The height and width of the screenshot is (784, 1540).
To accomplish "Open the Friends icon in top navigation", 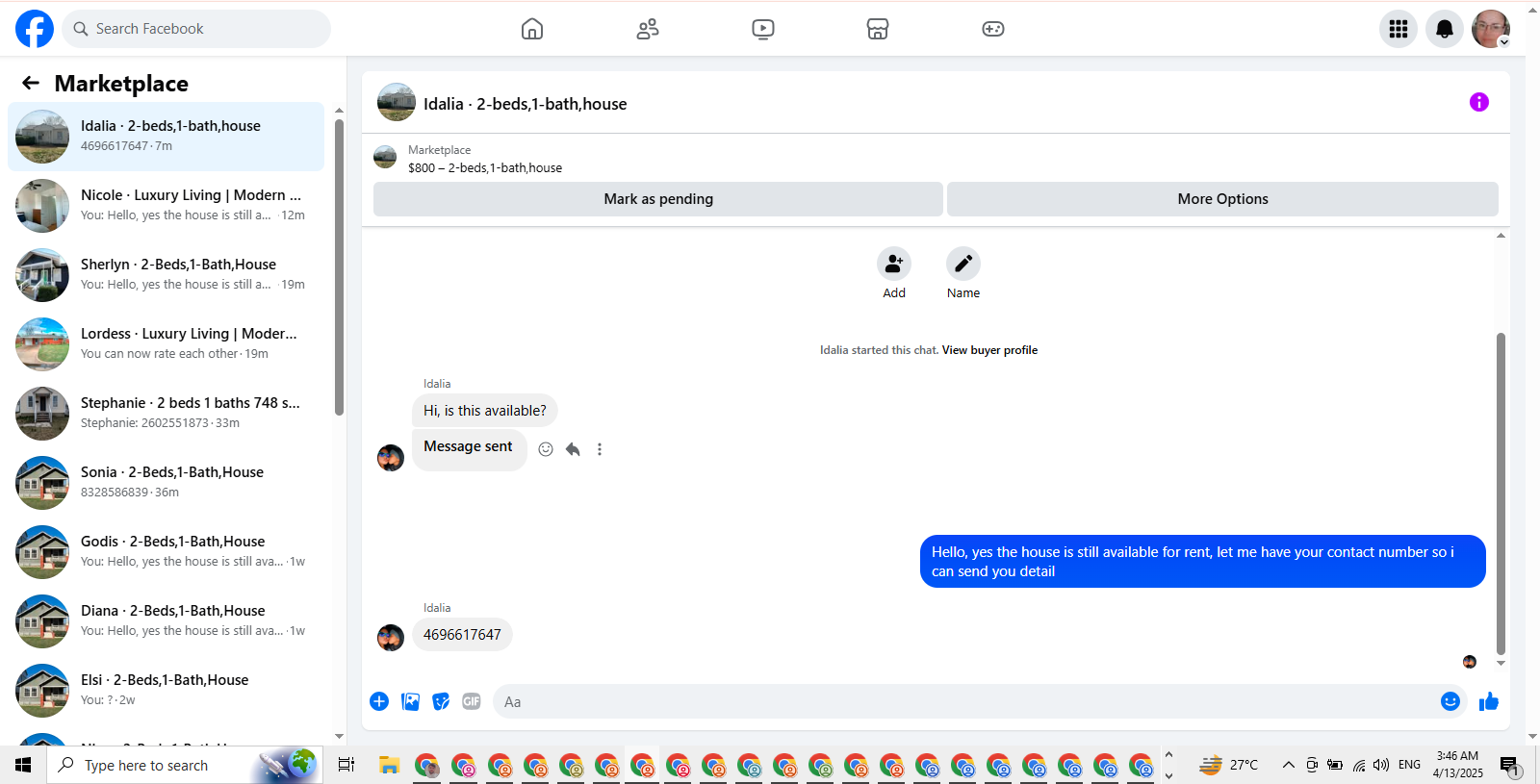I will tap(648, 29).
